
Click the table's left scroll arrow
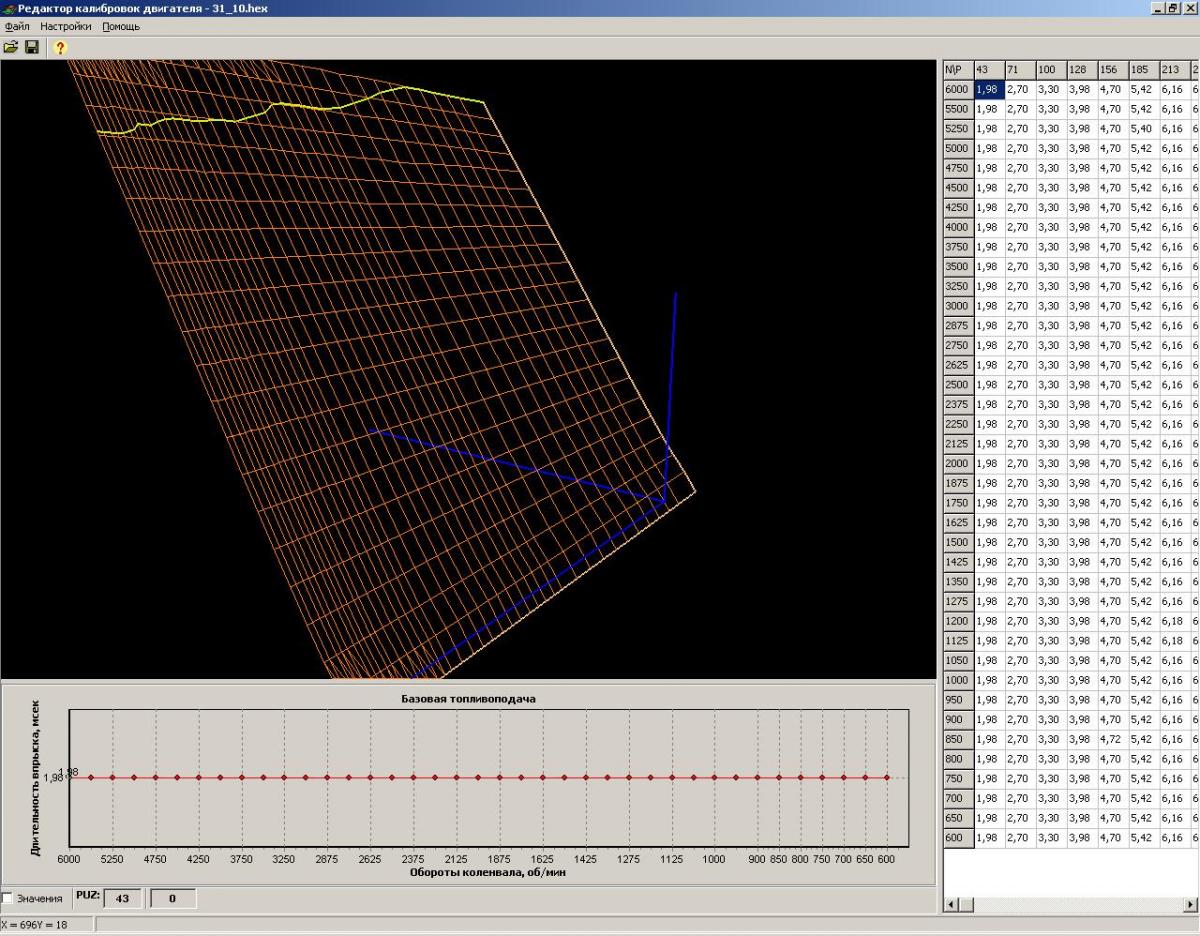tap(952, 904)
